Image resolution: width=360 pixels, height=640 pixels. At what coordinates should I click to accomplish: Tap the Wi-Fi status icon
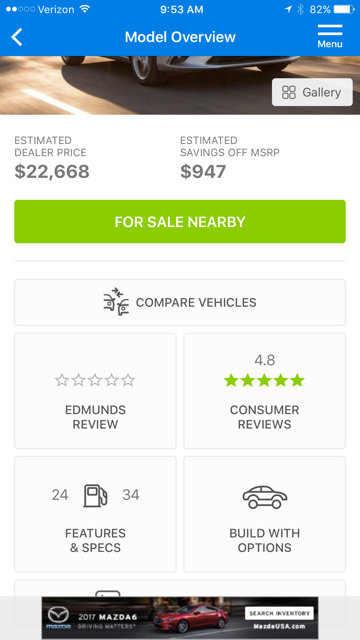(85, 9)
